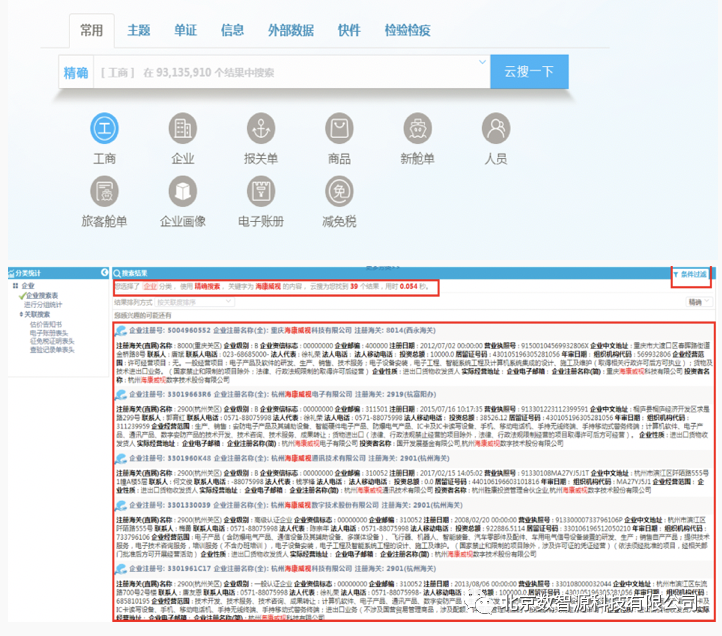Open the search box dropdown chevron
Viewport: 722px width, 636px height.
(x=482, y=62)
